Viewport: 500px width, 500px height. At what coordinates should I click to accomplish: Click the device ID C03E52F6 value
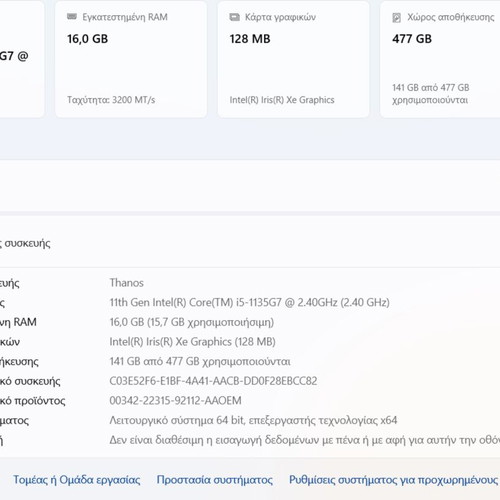coord(213,381)
